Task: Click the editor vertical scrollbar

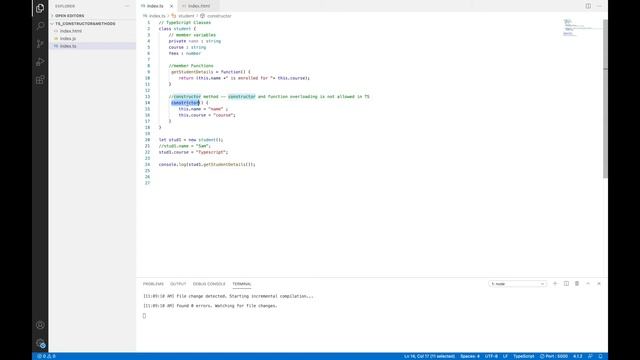Action: pyautogui.click(x=605, y=98)
